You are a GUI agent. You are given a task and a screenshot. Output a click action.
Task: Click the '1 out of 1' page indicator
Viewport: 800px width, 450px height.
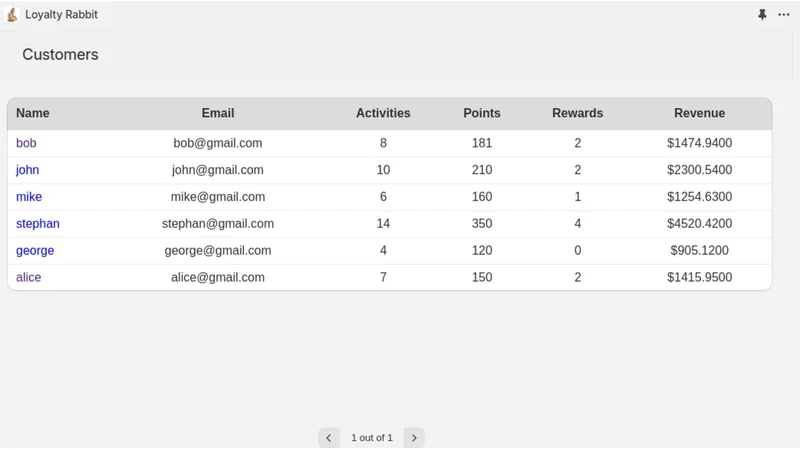pos(371,438)
